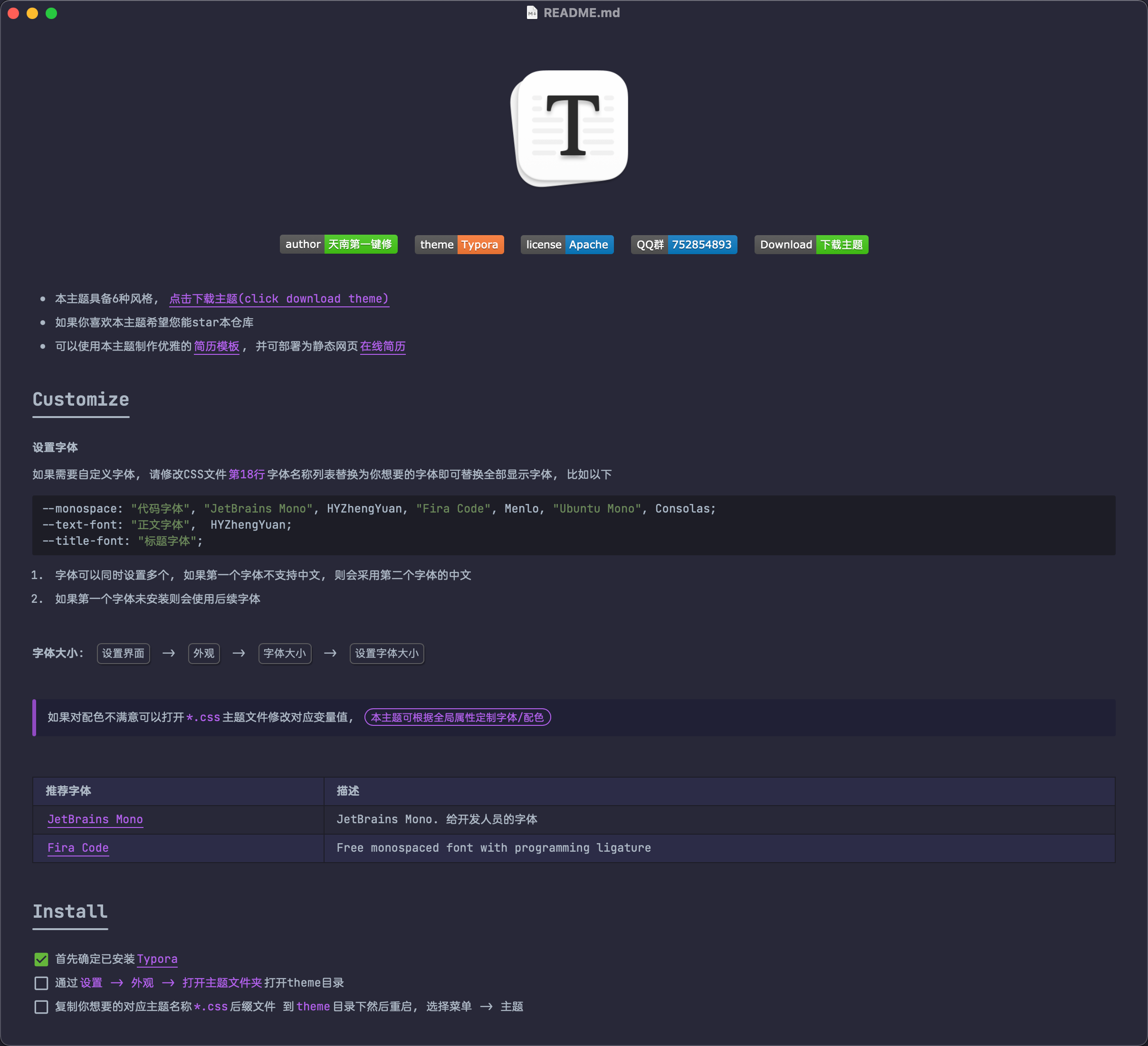Click the QQ群 752854893 badge
Image resolution: width=1148 pixels, height=1046 pixels.
683,244
